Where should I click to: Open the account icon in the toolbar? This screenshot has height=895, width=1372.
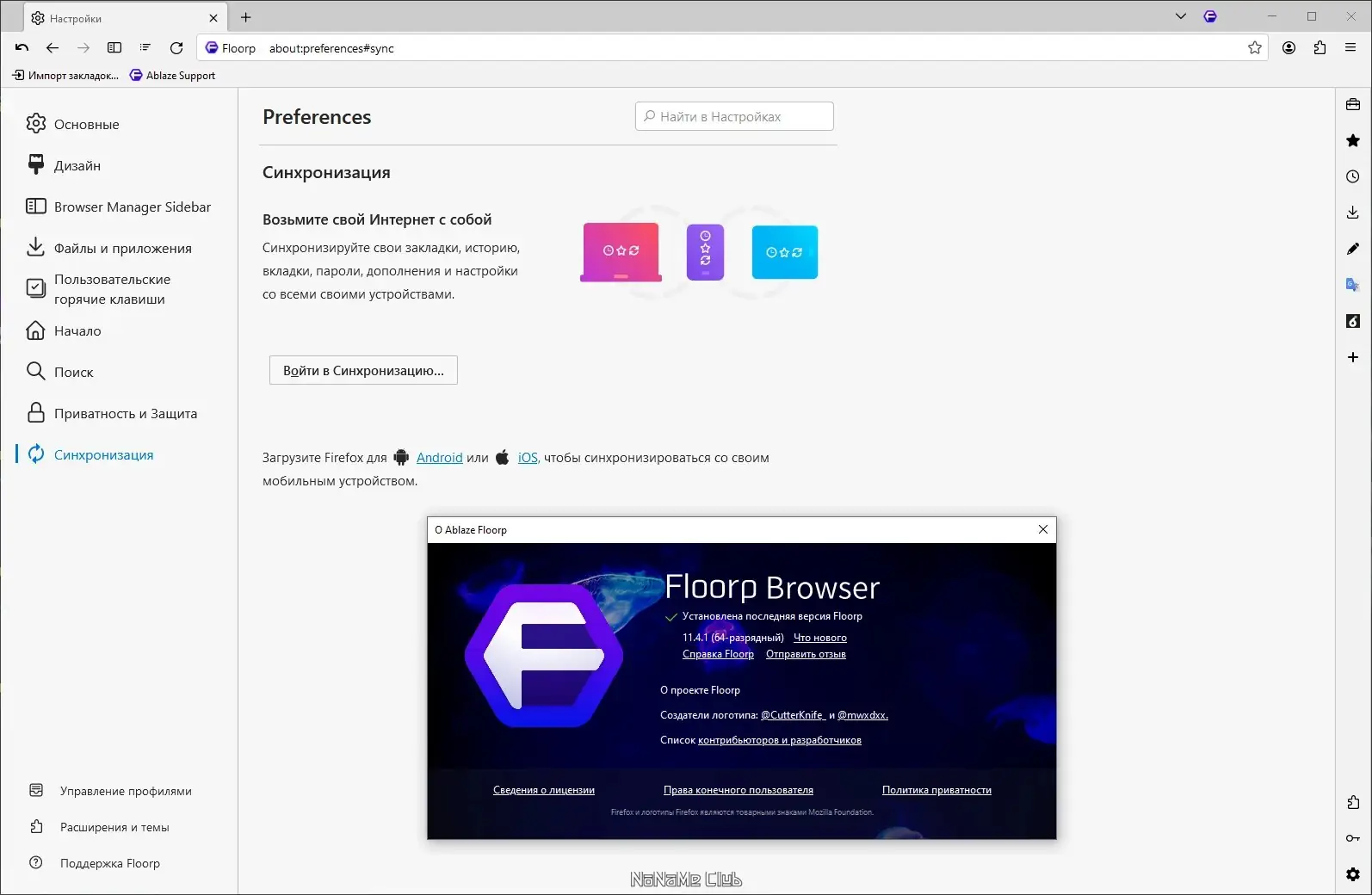coord(1289,48)
